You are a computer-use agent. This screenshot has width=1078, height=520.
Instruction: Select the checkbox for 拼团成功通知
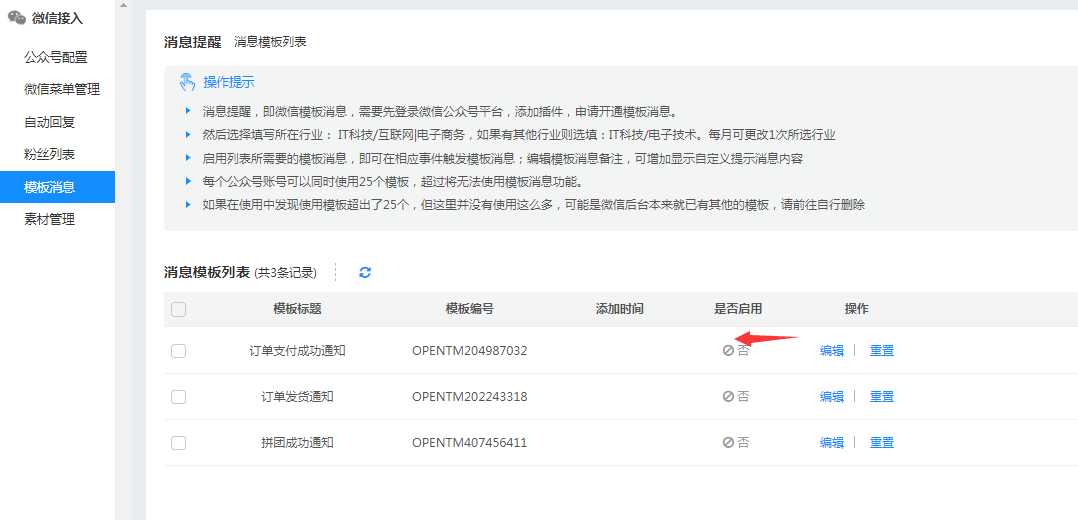179,443
